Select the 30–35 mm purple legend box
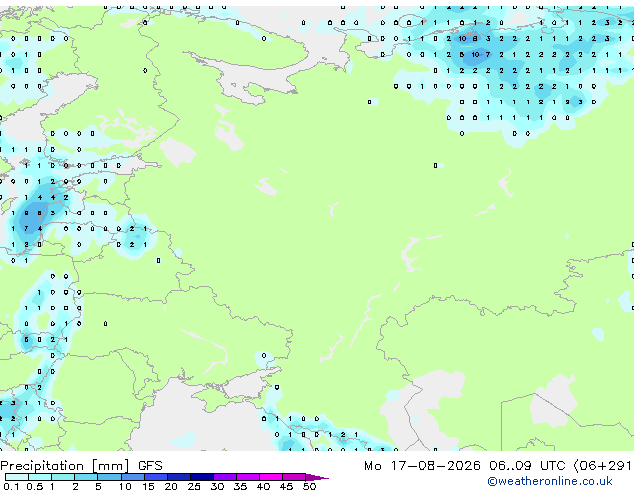Viewport: 634px width, 490px height. point(225,477)
